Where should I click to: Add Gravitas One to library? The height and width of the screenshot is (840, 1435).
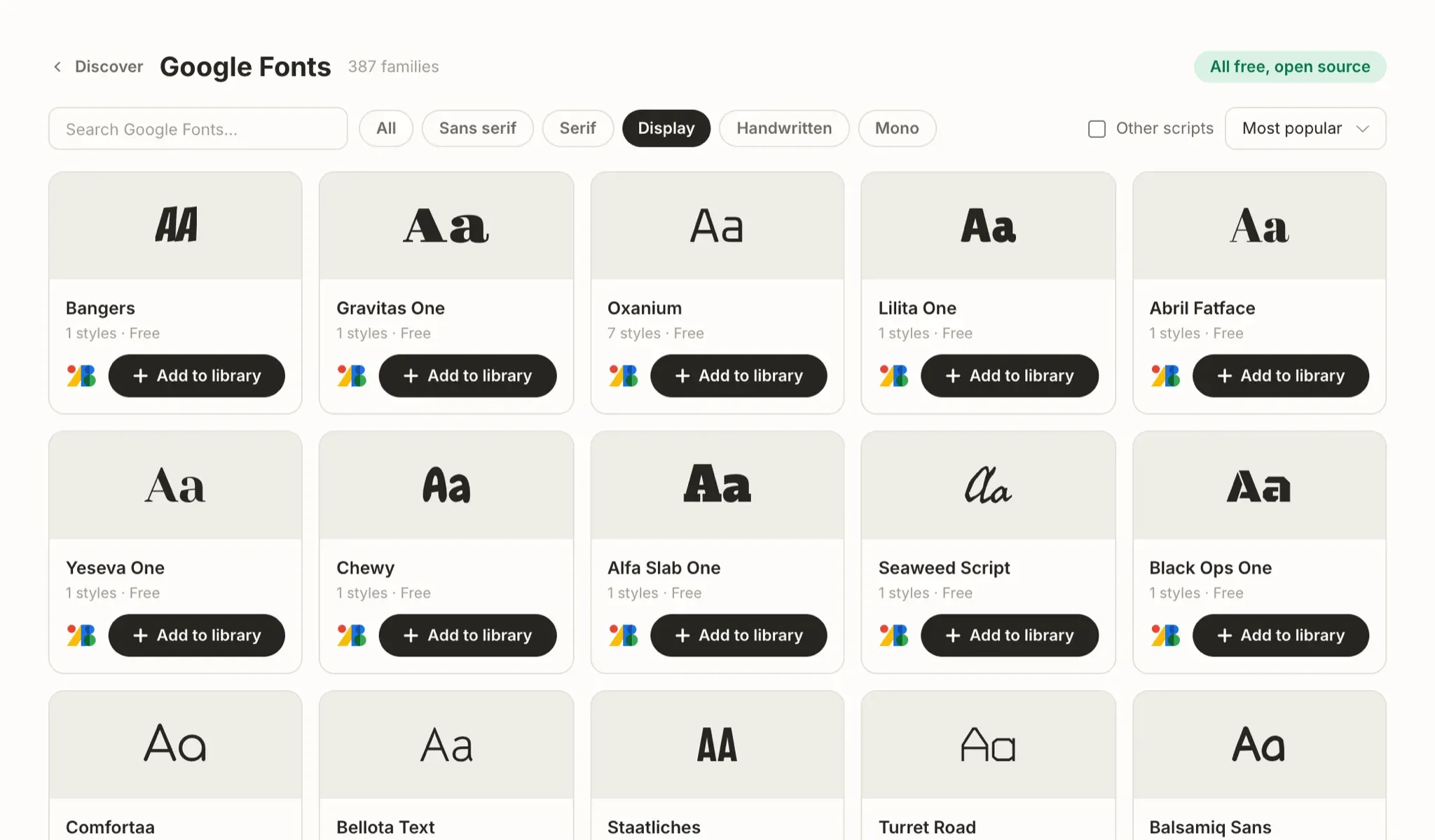(x=467, y=376)
